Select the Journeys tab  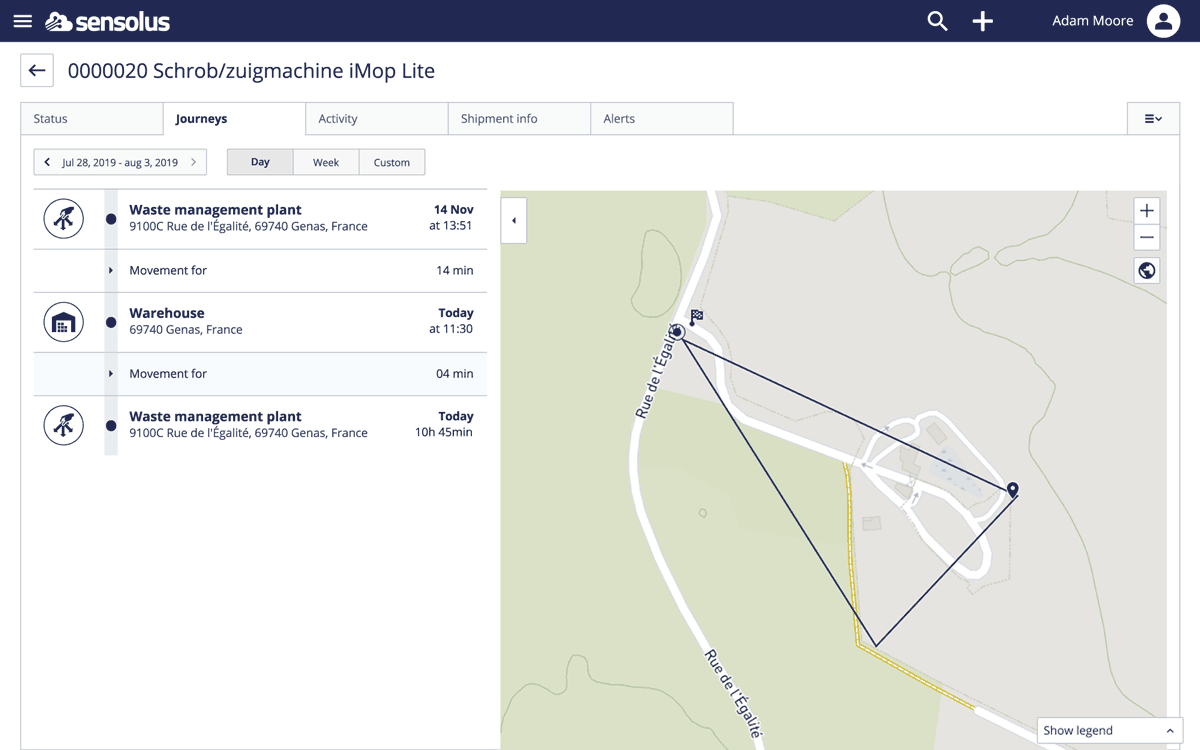point(235,119)
